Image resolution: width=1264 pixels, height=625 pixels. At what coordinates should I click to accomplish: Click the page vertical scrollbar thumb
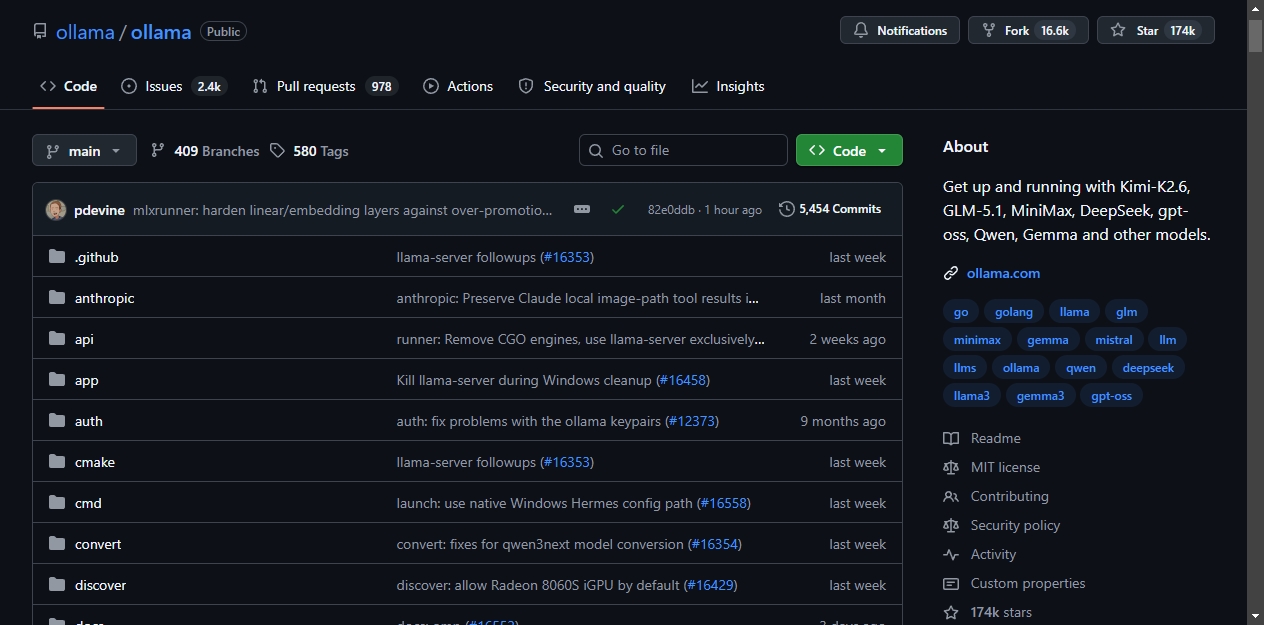click(1255, 35)
